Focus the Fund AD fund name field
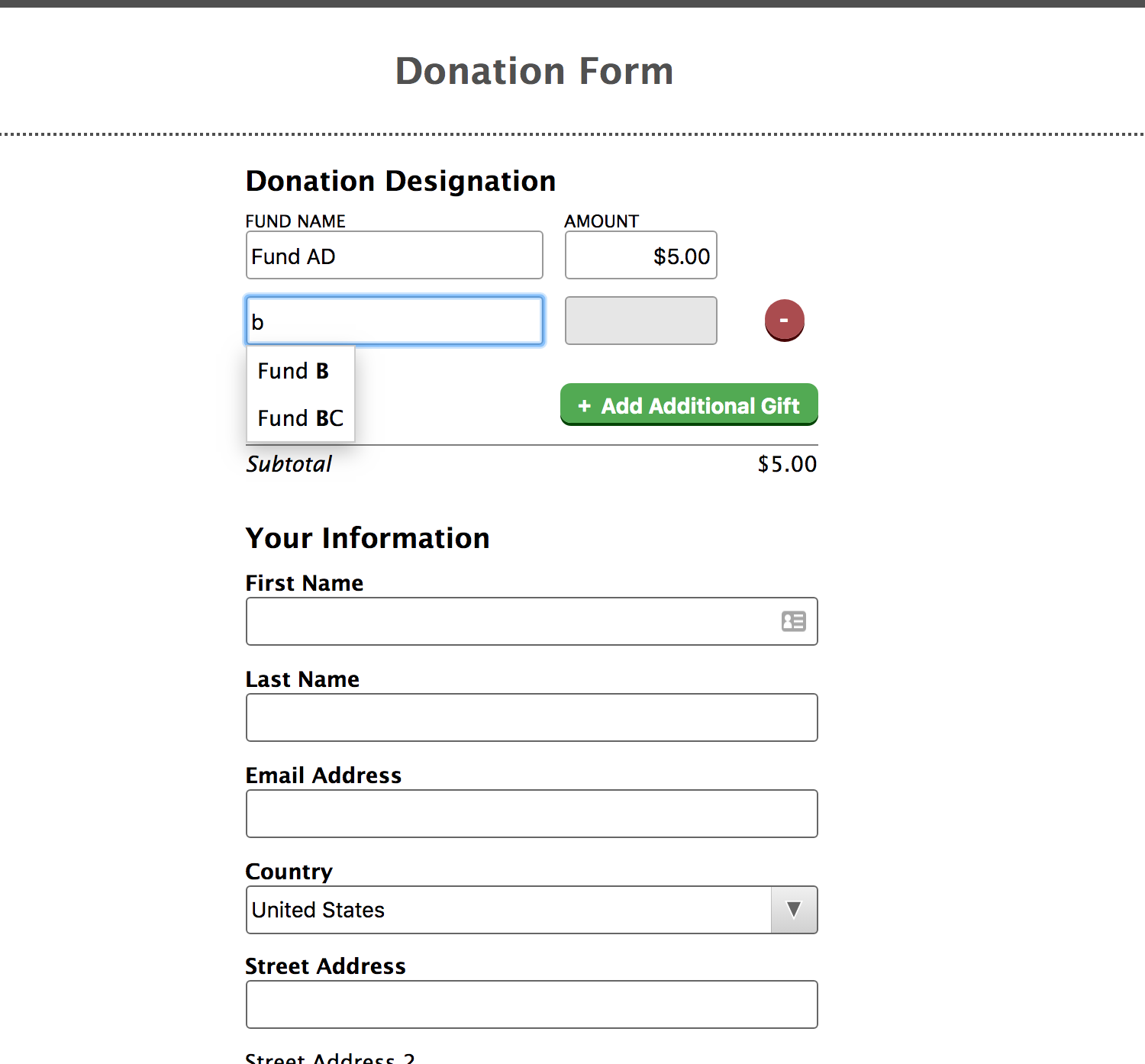The height and width of the screenshot is (1064, 1145). coord(395,256)
